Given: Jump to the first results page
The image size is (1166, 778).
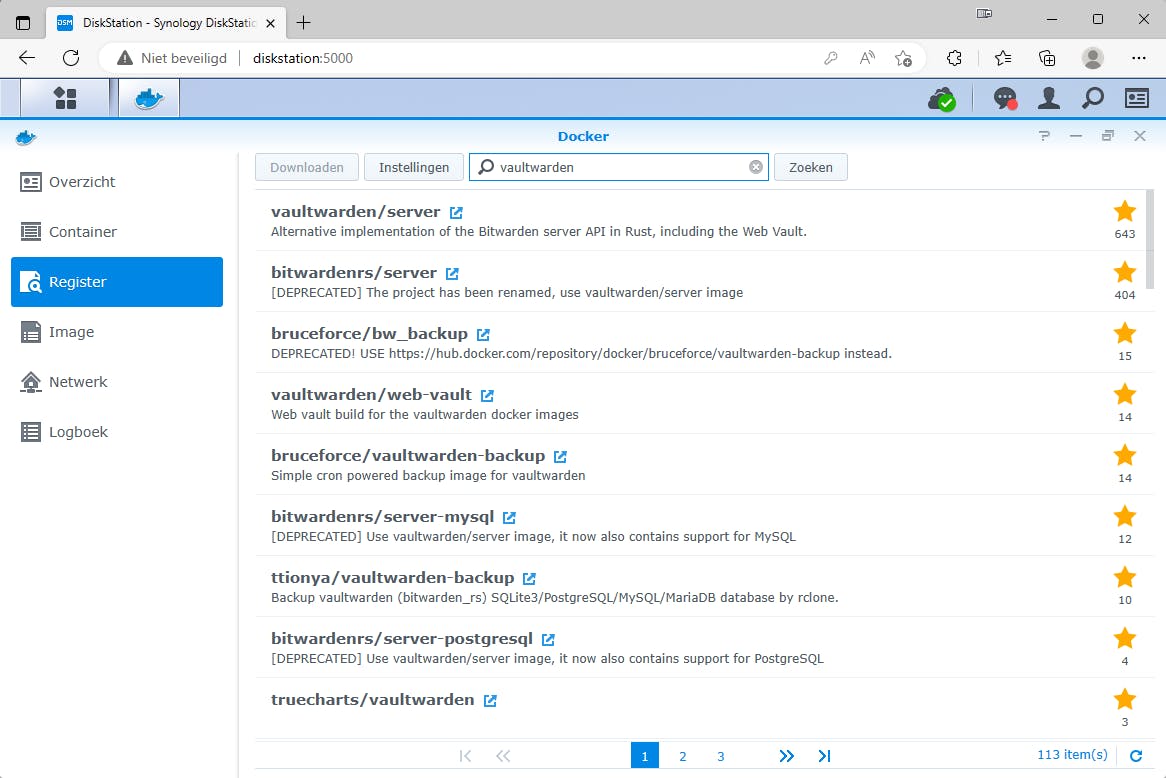Looking at the screenshot, I should [466, 756].
